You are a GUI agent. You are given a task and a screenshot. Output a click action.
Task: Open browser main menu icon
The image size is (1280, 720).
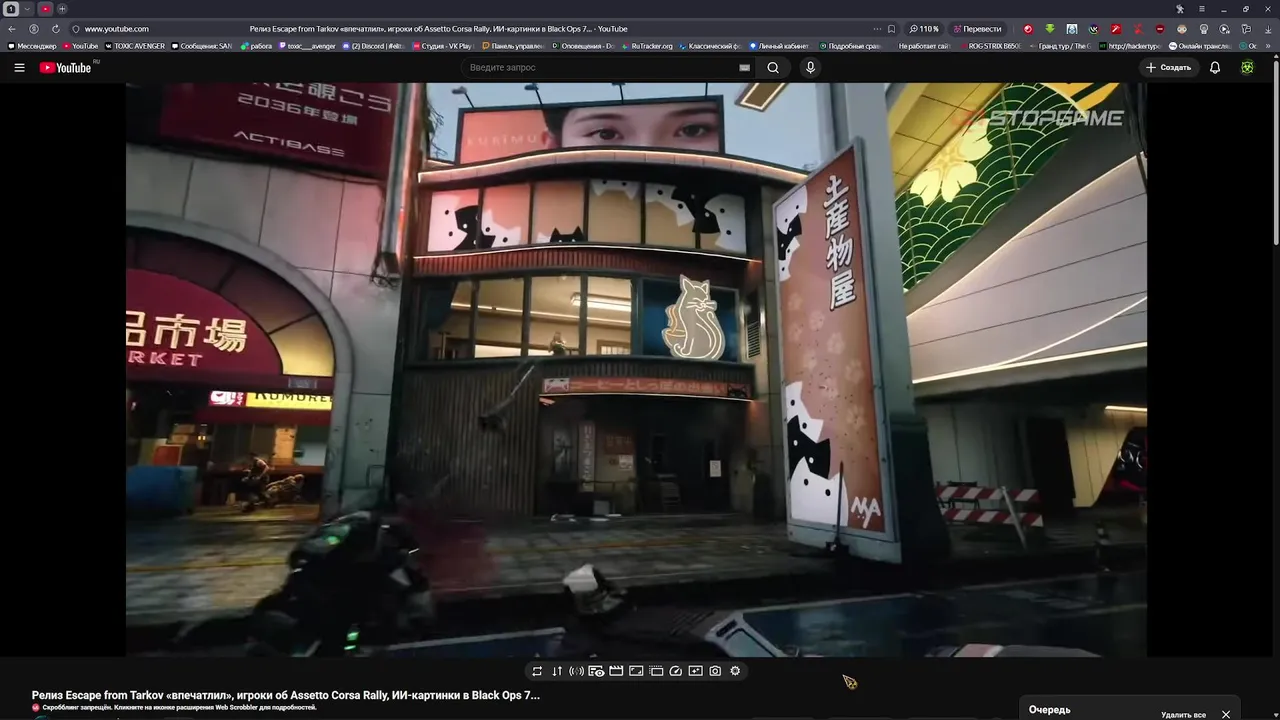point(1201,9)
